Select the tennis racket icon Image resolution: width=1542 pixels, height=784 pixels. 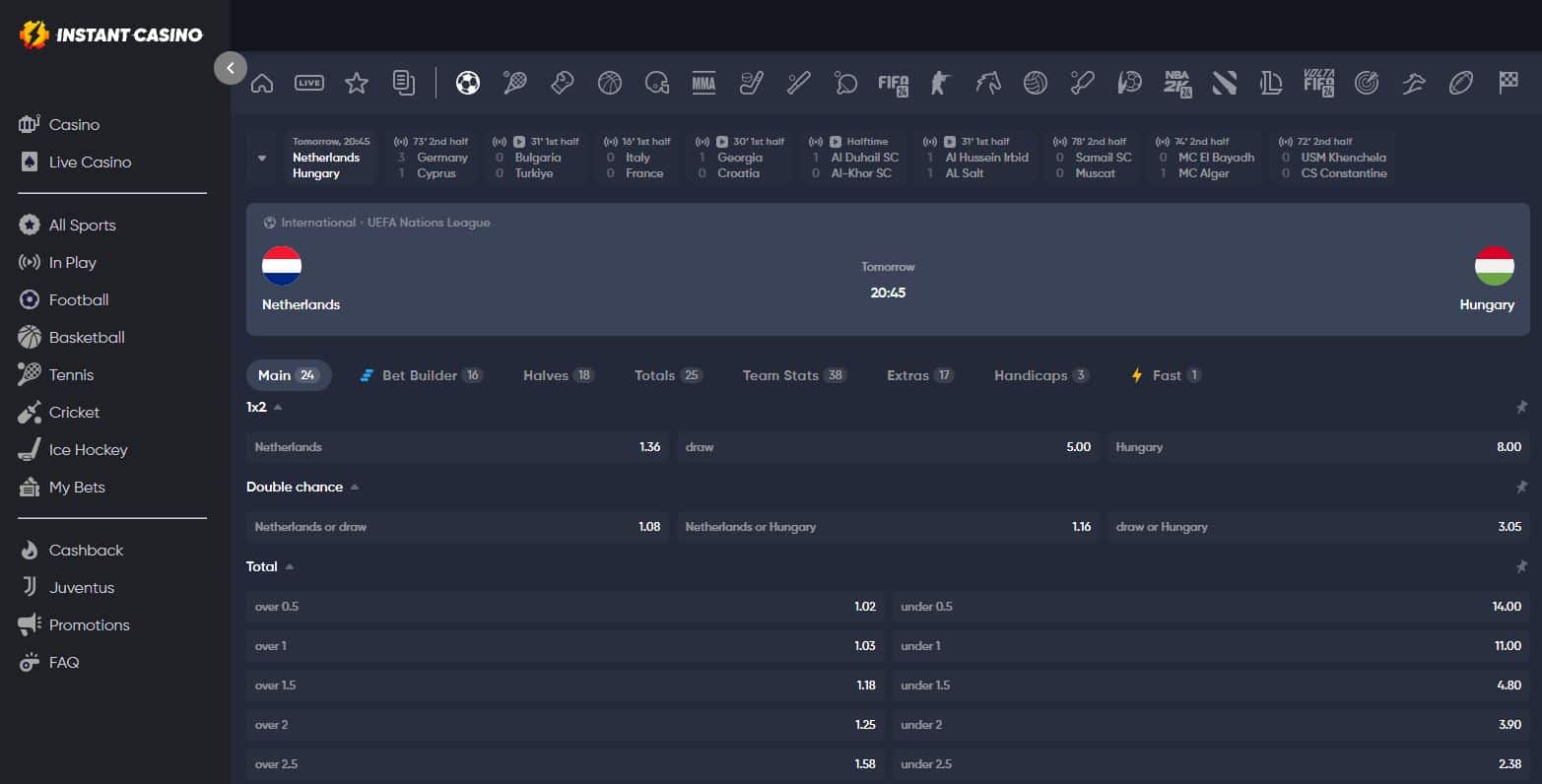click(x=515, y=83)
